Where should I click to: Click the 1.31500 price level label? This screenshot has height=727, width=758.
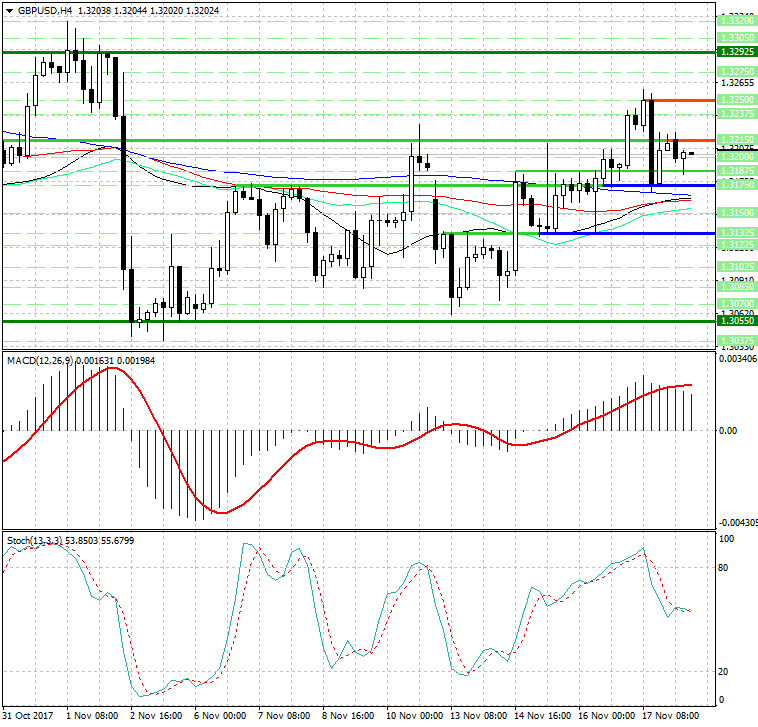[736, 213]
